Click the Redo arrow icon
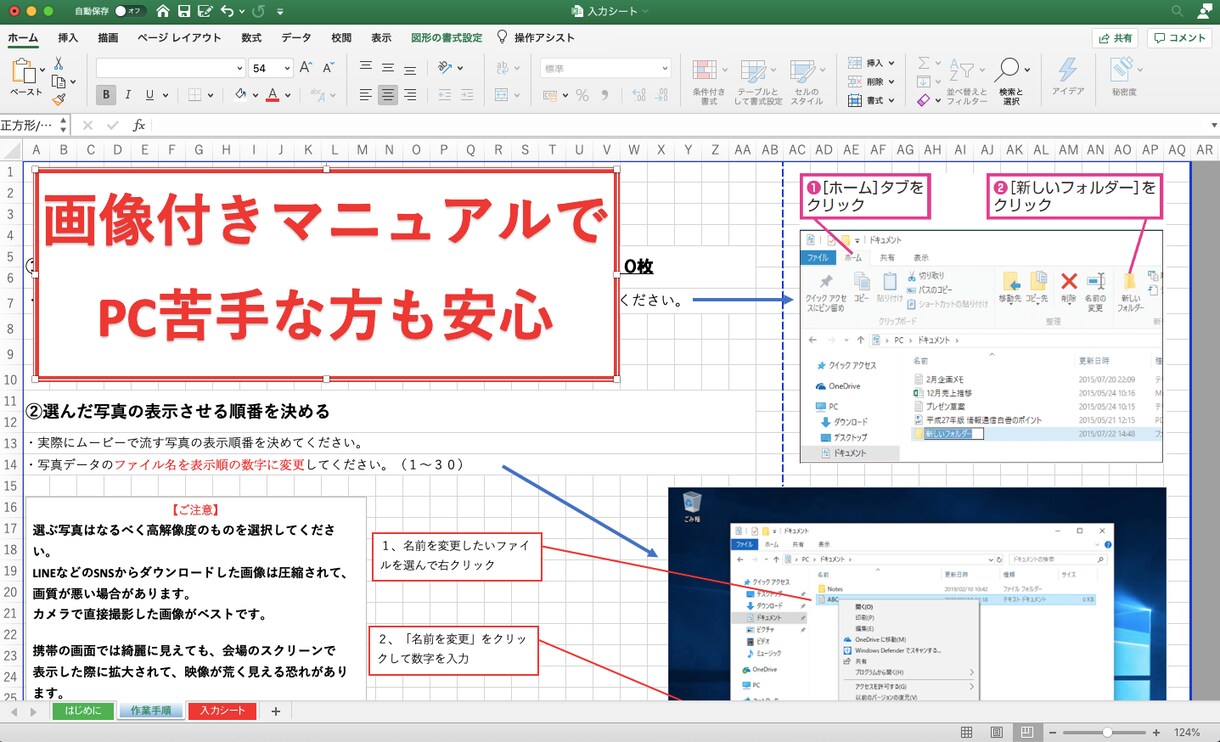The image size is (1220, 742). [x=259, y=11]
